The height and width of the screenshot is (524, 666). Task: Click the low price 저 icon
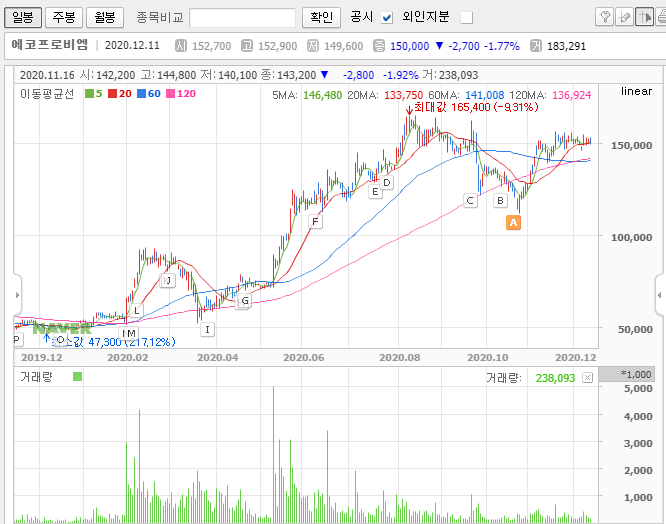tap(313, 45)
